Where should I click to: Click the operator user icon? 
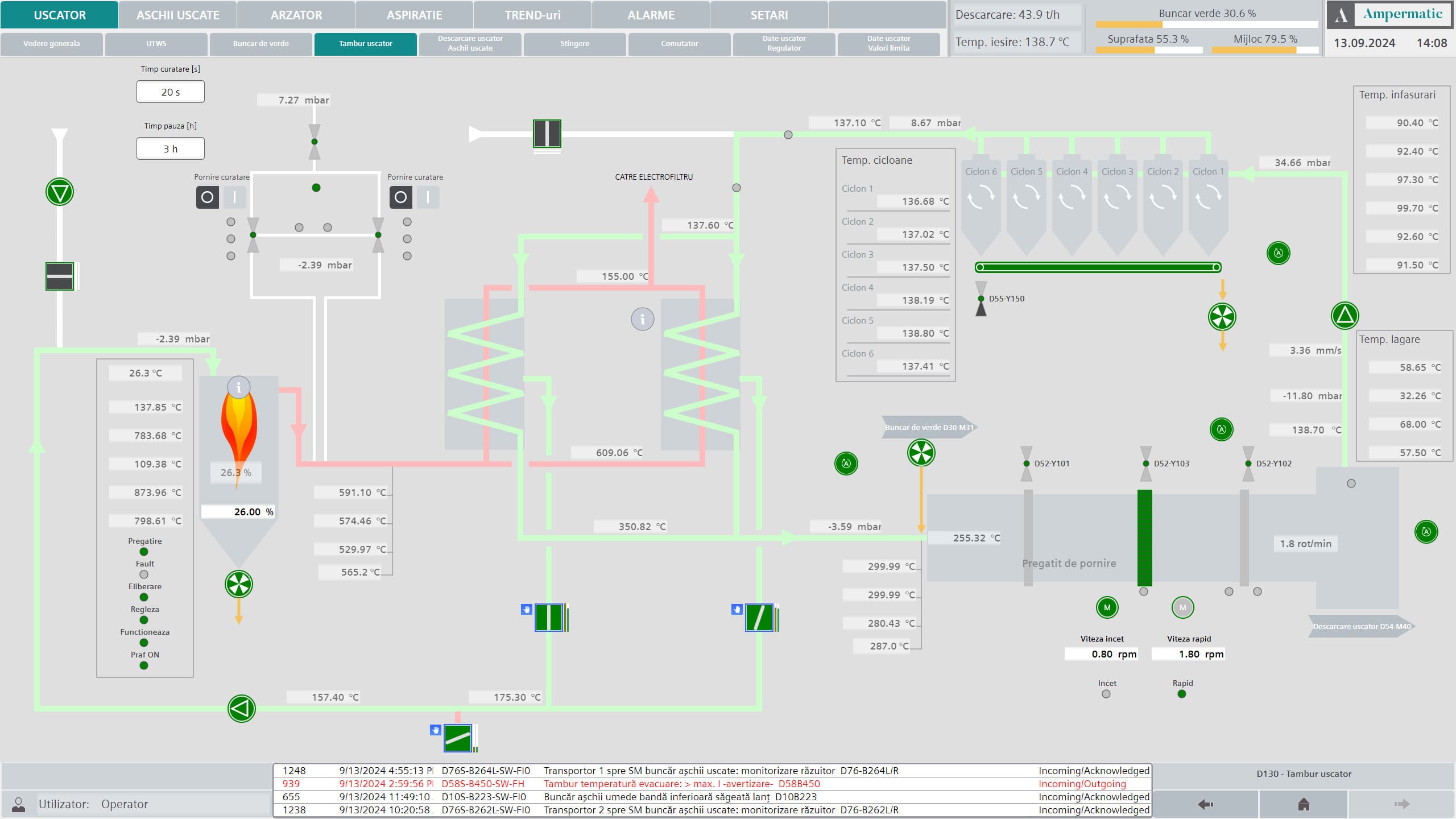click(x=19, y=804)
